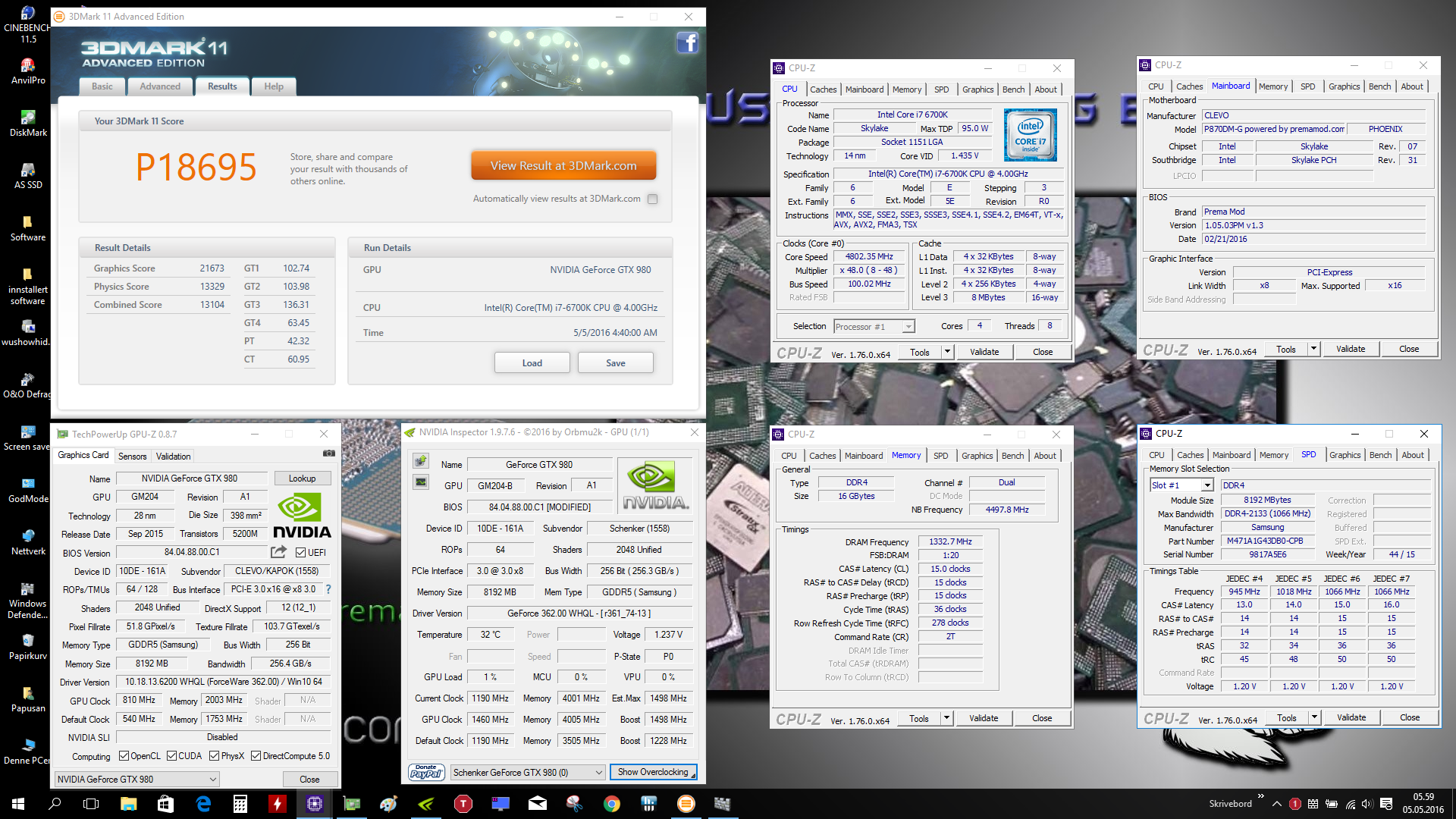Click the Lookup button in GPU-Z
Screen dimensions: 1456x819
pyautogui.click(x=302, y=478)
